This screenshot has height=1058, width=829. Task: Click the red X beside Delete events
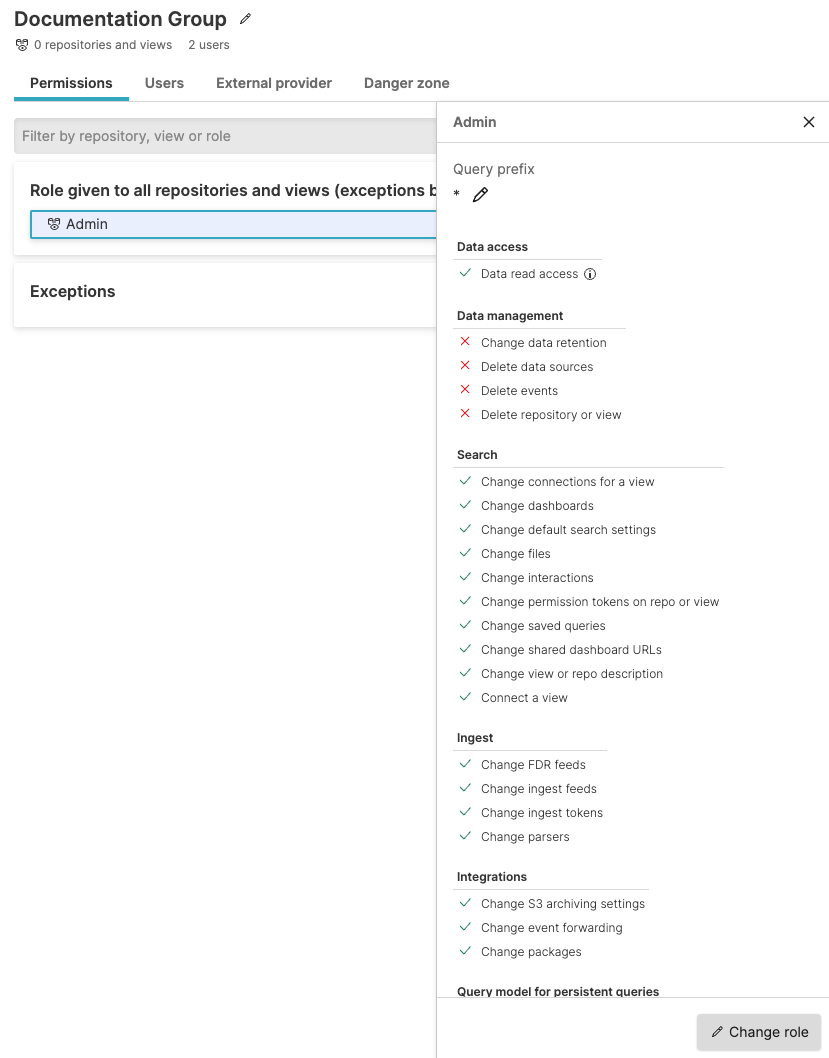click(464, 389)
